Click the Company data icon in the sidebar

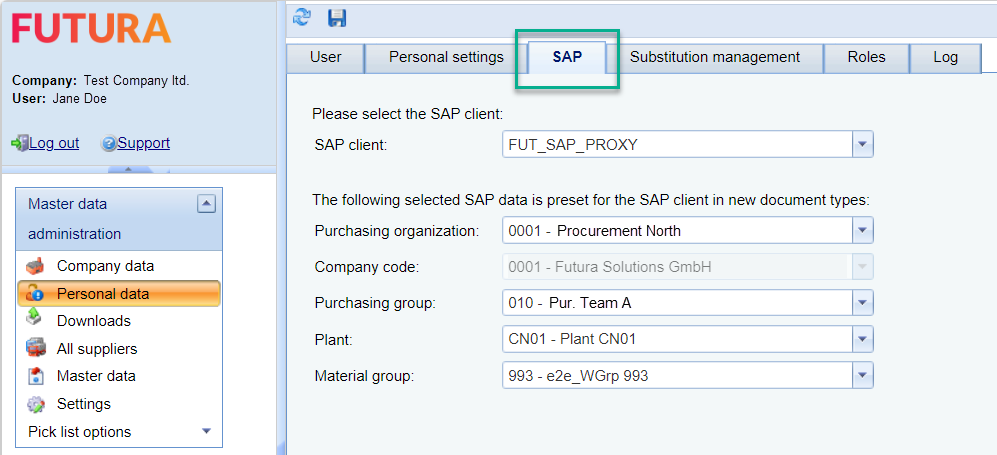35,266
